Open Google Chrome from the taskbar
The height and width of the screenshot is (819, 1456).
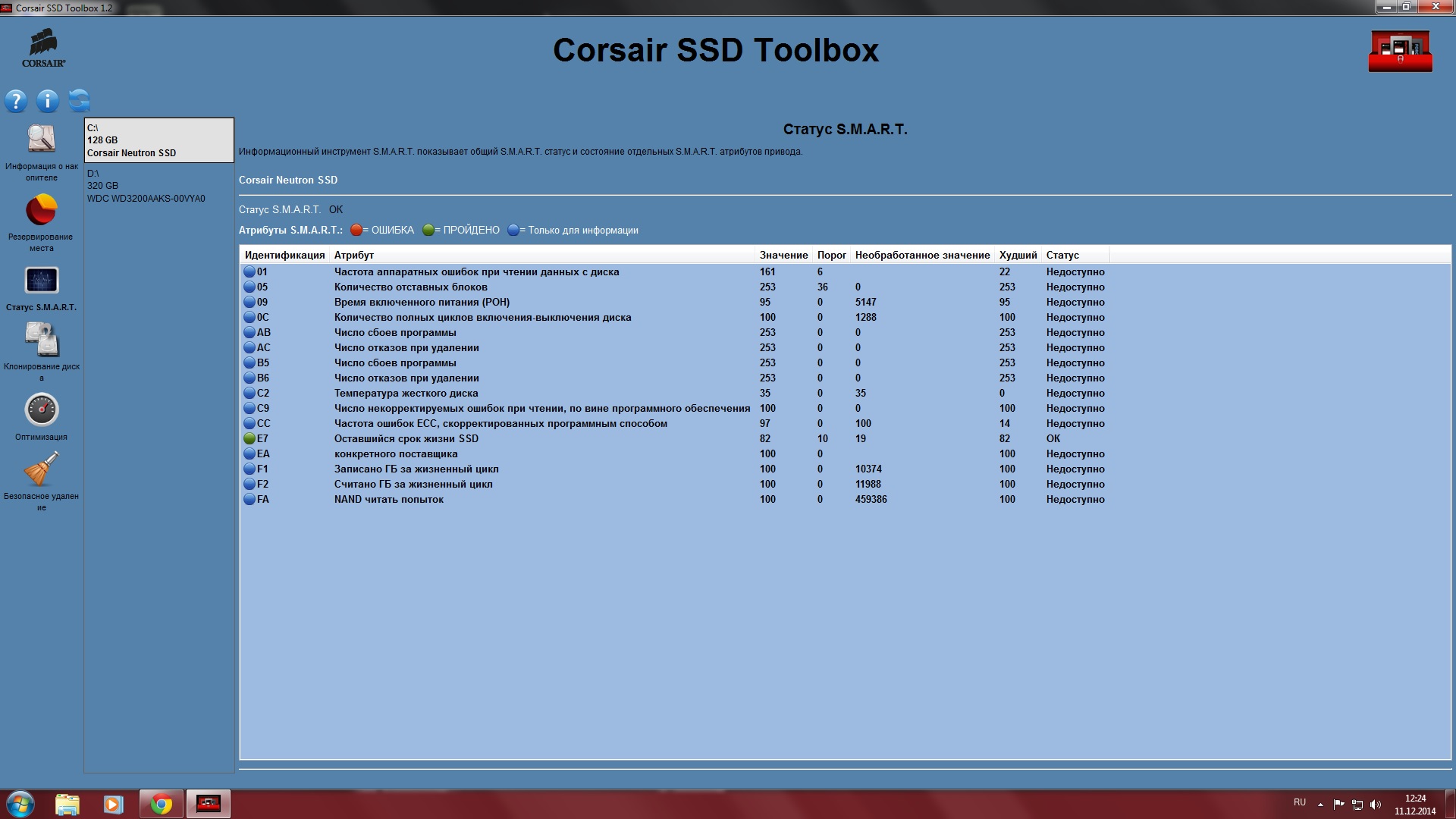(161, 804)
